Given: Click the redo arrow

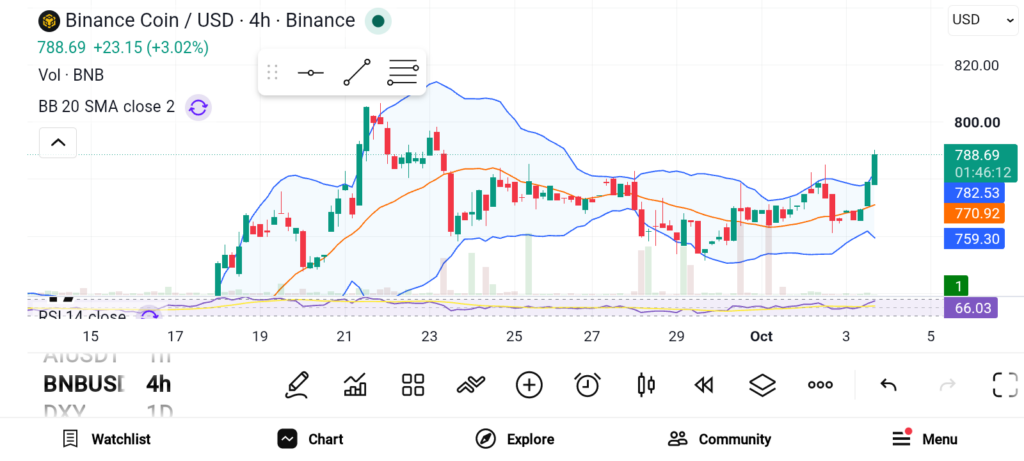Looking at the screenshot, I should [947, 385].
